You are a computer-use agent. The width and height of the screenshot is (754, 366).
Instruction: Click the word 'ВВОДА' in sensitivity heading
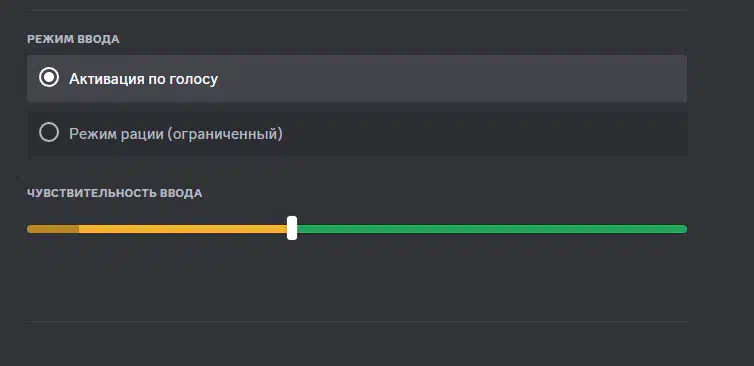point(181,193)
